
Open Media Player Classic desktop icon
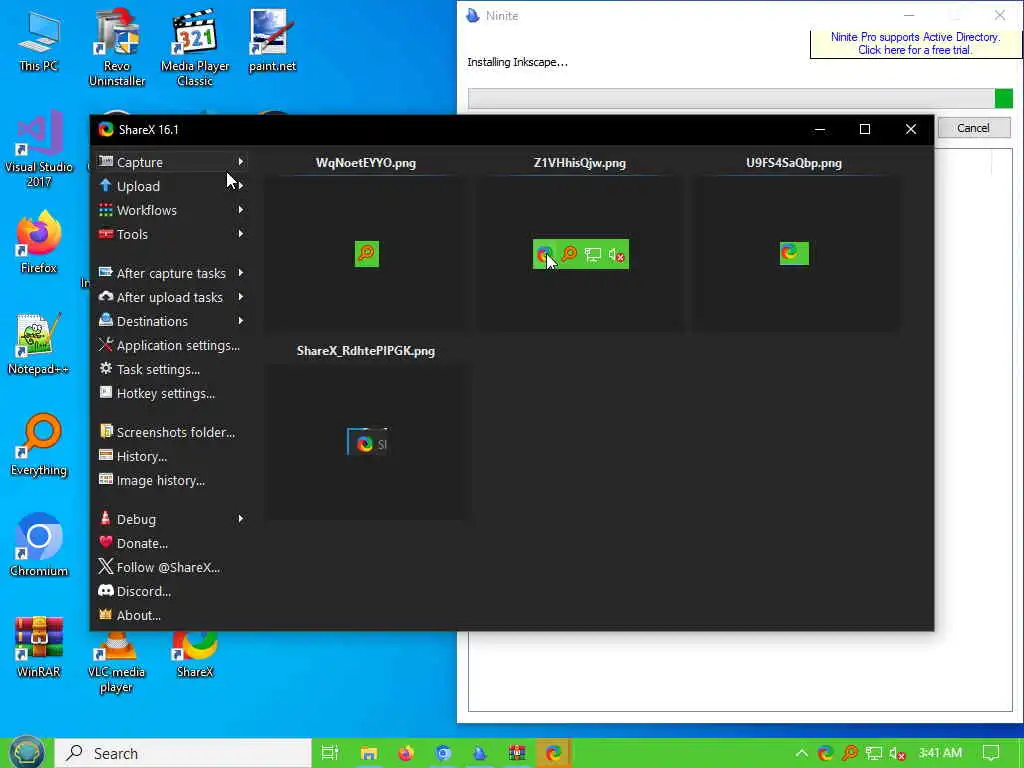click(195, 47)
